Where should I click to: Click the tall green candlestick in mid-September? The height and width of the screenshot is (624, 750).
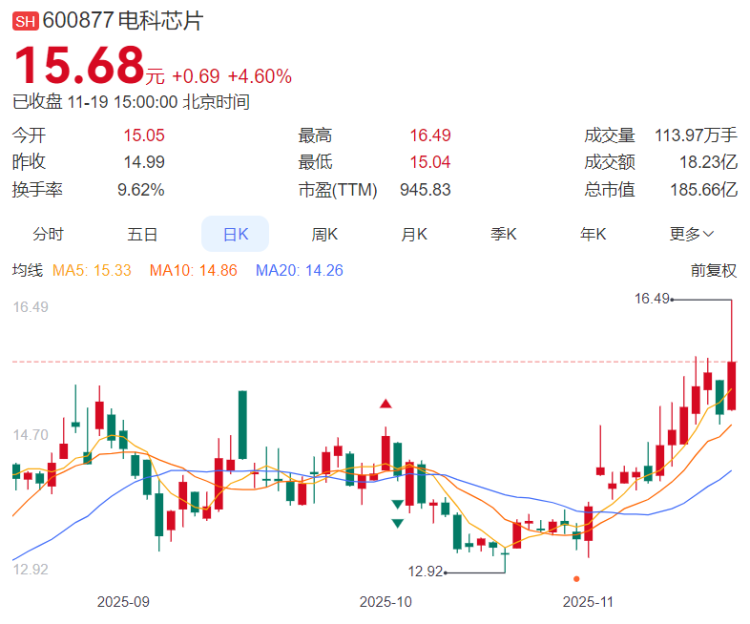pyautogui.click(x=243, y=425)
